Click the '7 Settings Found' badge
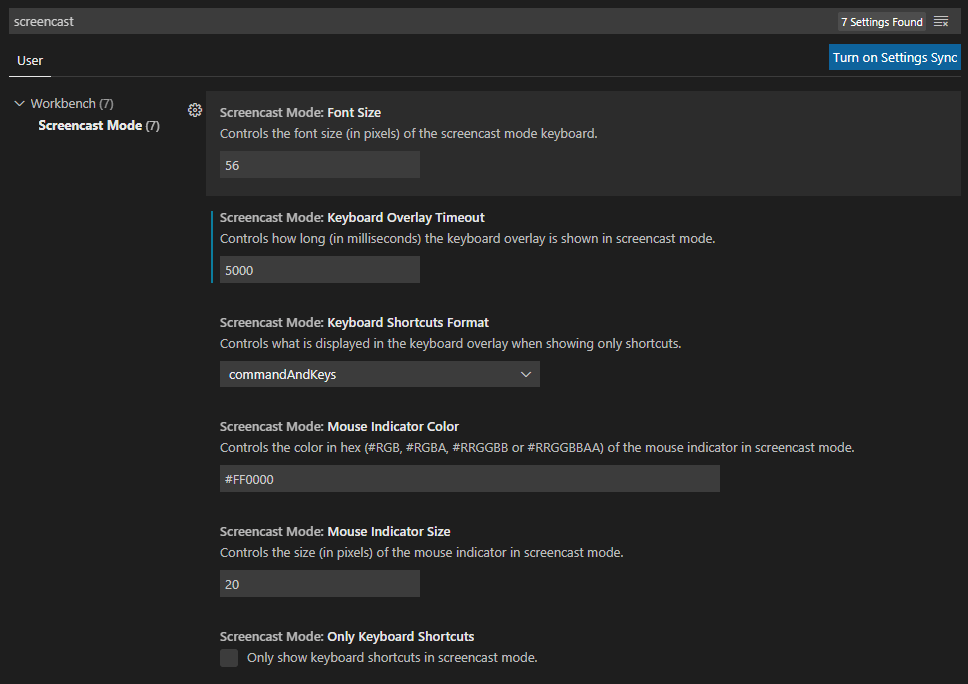Viewport: 968px width, 684px height. 881,21
